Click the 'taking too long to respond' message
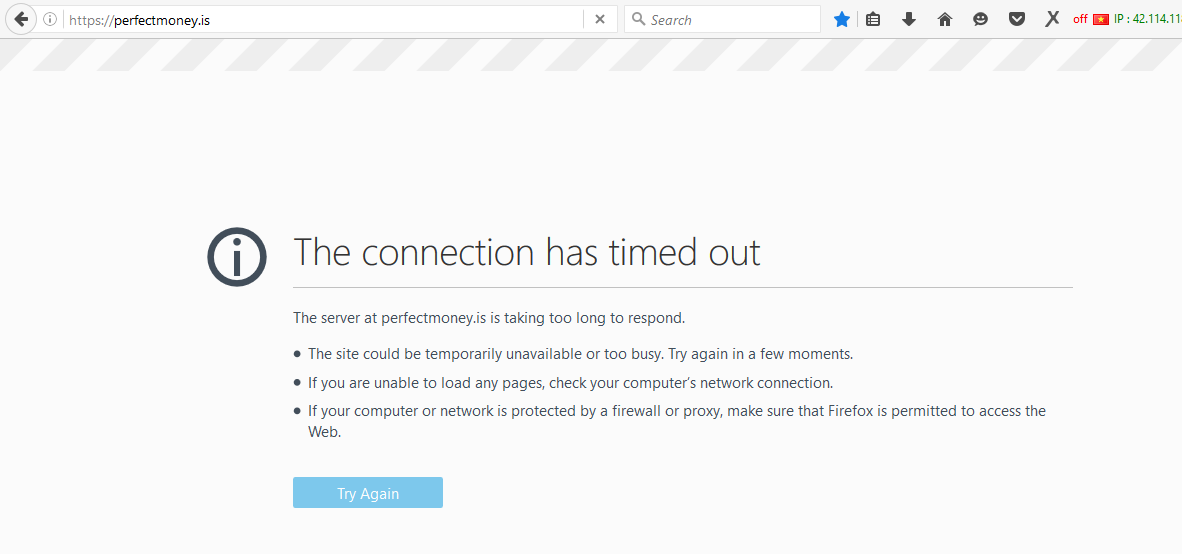 [489, 318]
